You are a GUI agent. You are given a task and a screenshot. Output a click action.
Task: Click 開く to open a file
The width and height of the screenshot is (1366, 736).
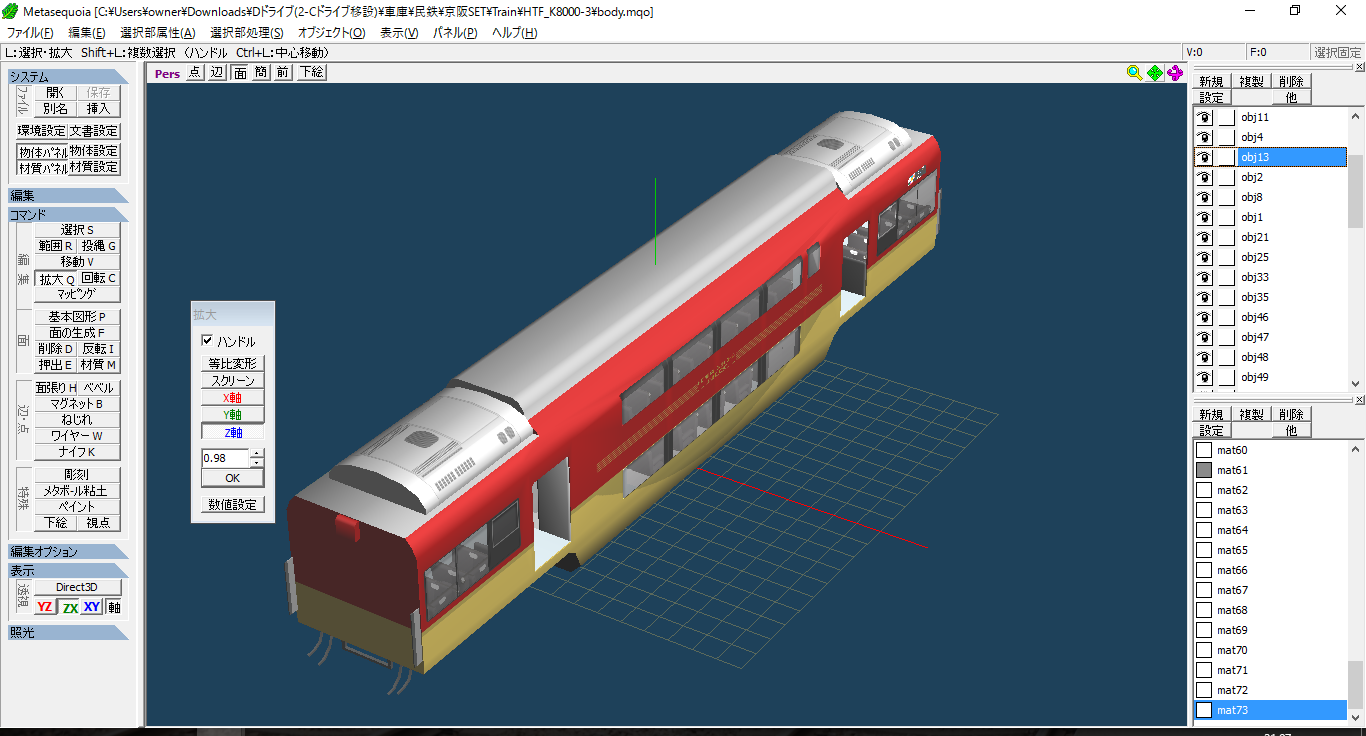click(x=55, y=93)
